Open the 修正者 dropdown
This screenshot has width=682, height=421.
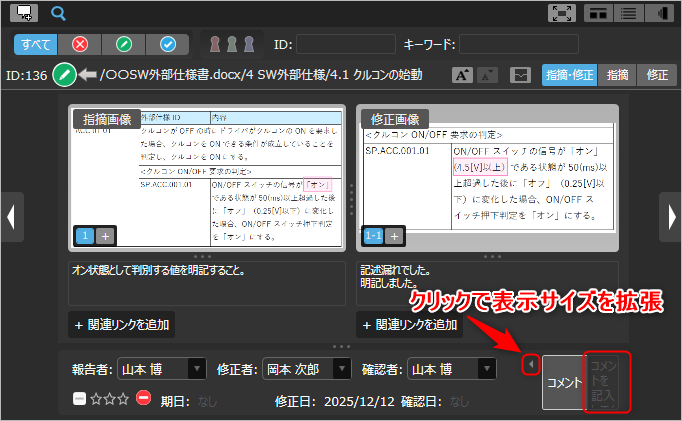click(307, 368)
